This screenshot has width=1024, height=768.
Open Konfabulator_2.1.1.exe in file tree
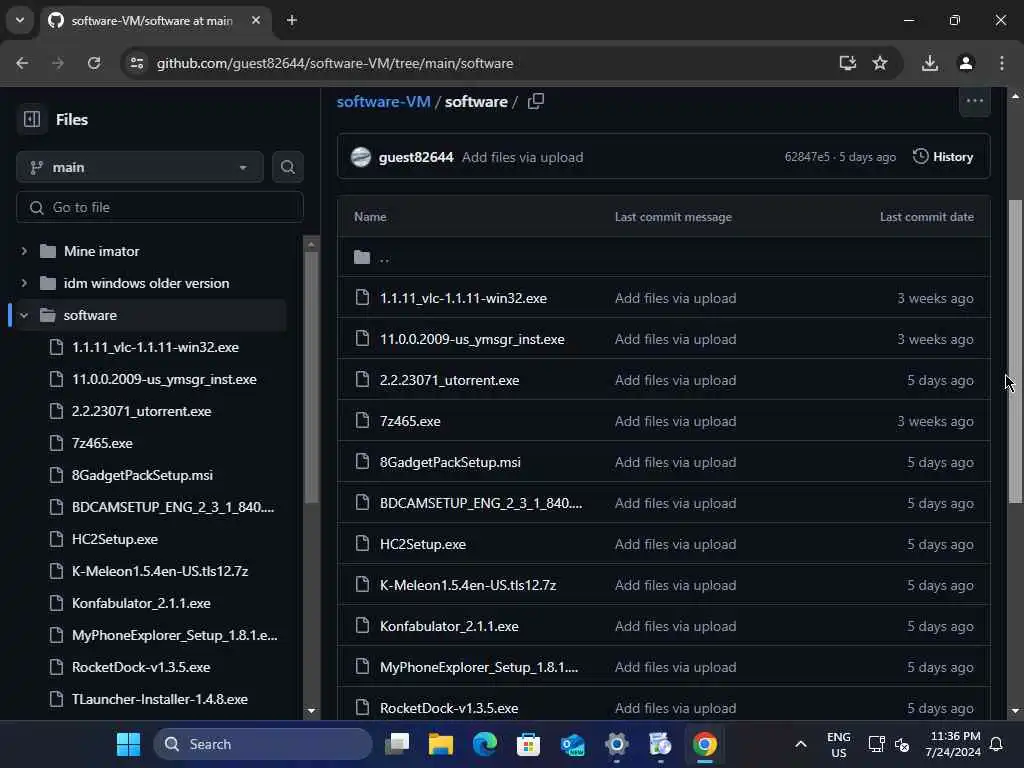[141, 603]
